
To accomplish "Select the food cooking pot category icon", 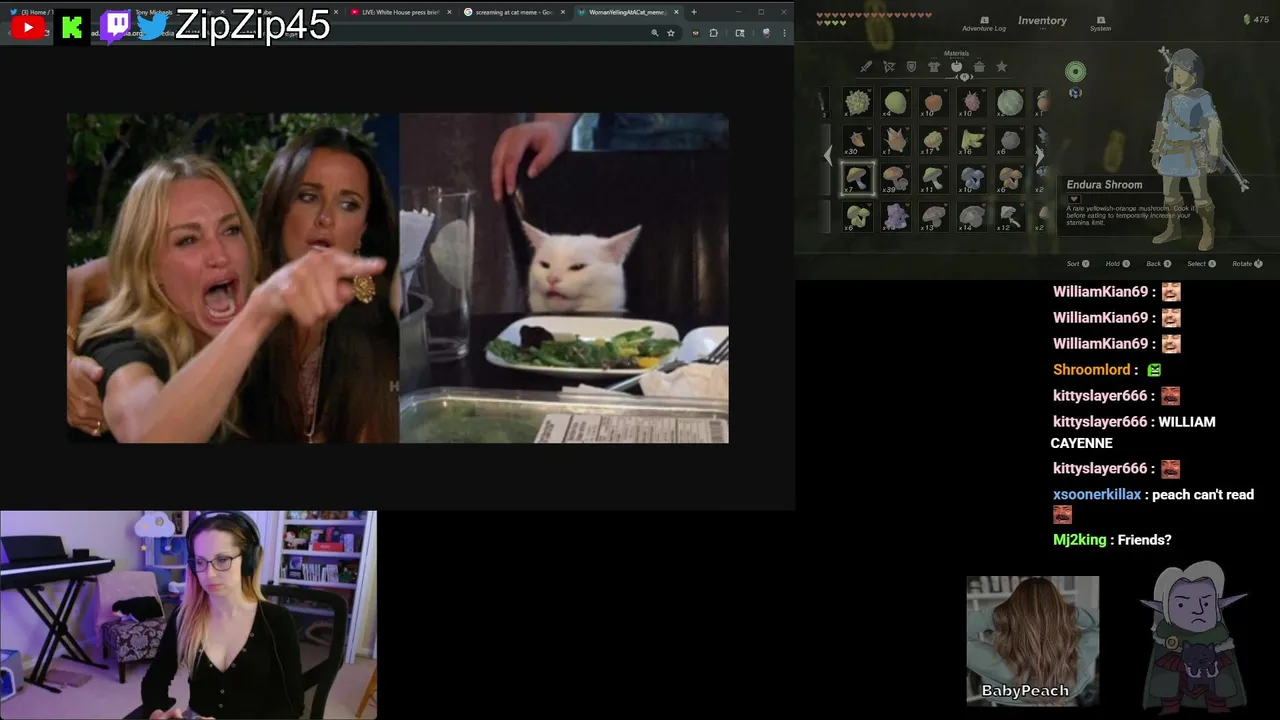I will [x=979, y=67].
